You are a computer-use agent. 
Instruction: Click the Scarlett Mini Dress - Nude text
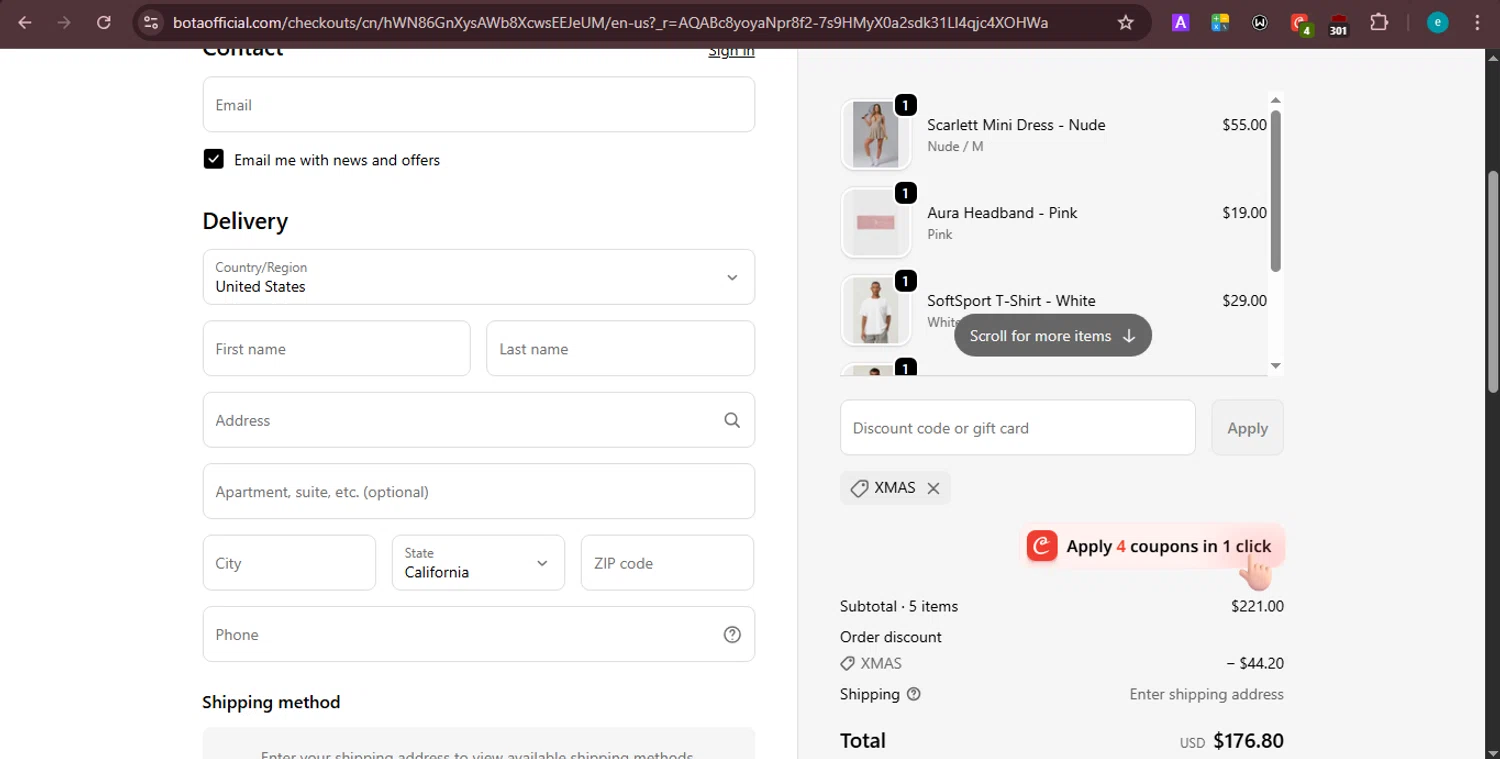click(x=1016, y=125)
